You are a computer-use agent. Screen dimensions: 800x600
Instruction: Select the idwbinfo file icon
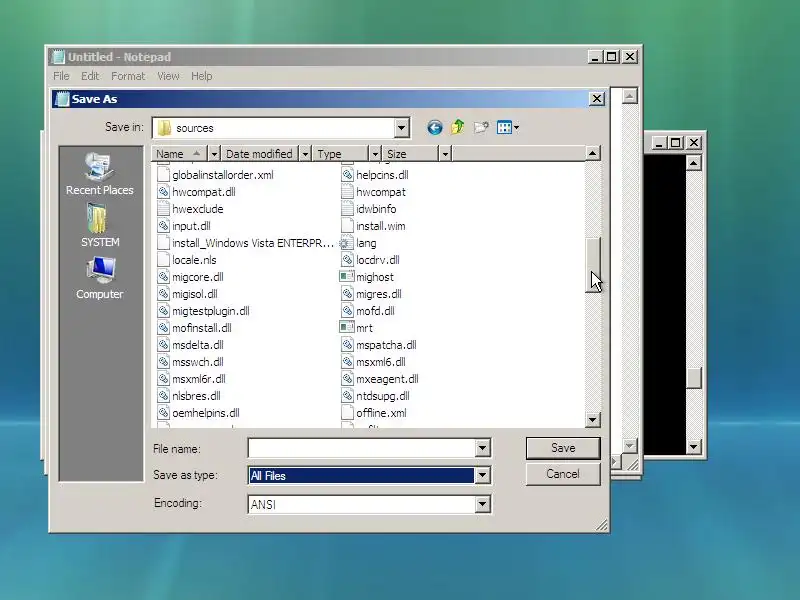coord(347,209)
